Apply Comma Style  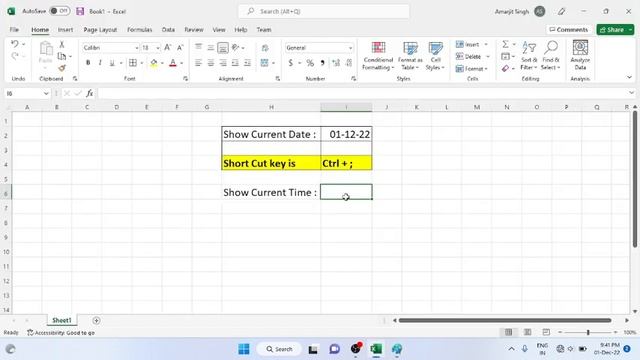[322, 63]
